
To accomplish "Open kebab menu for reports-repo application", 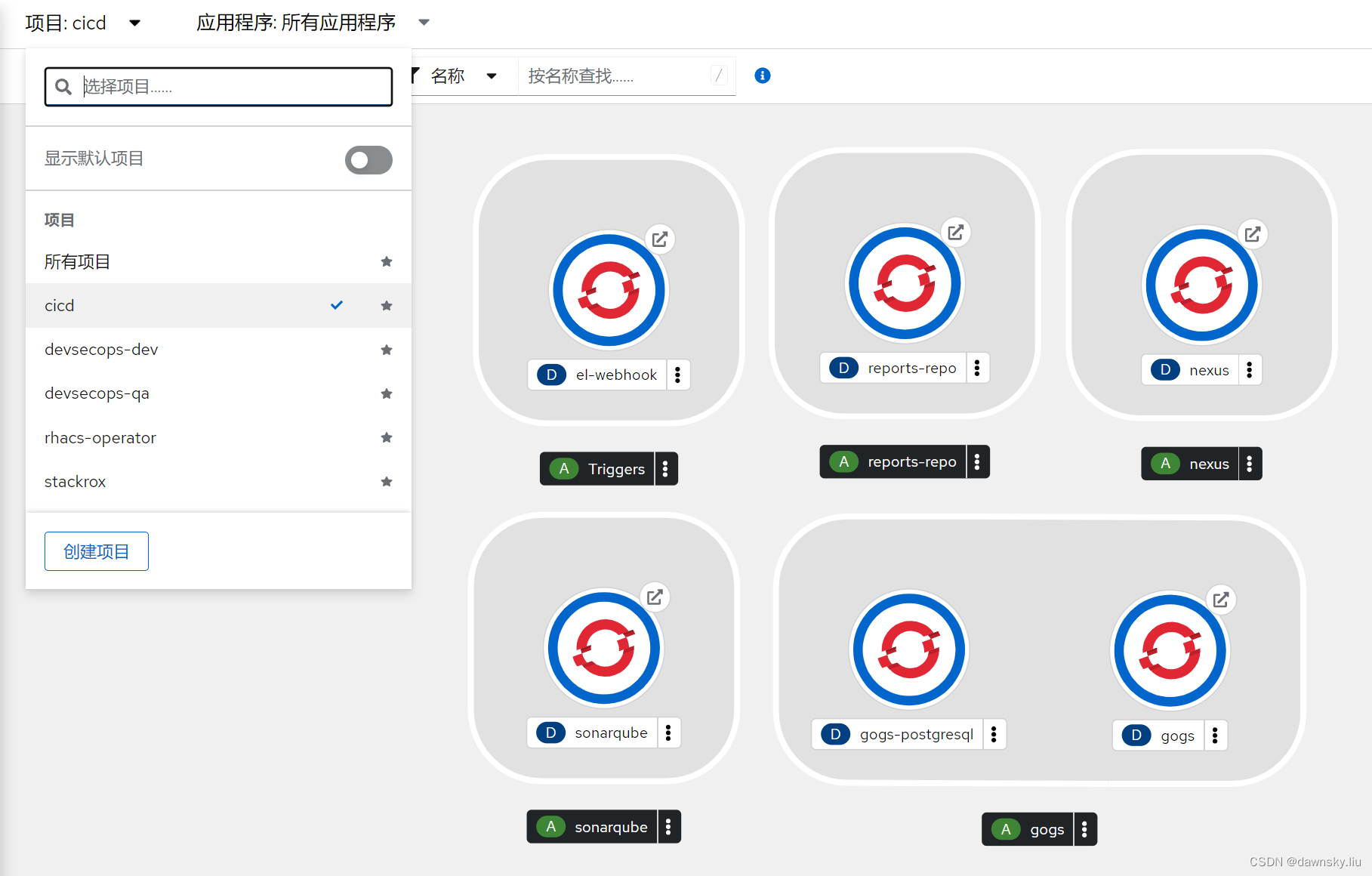I will [977, 461].
